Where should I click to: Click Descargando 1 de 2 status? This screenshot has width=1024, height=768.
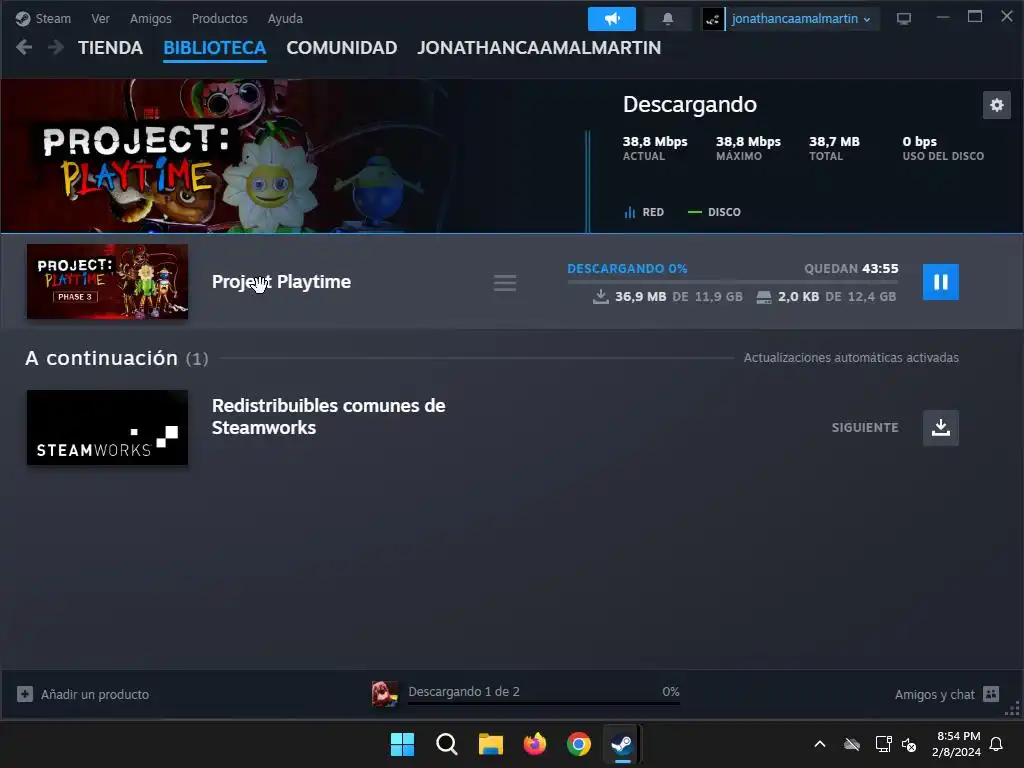464,692
